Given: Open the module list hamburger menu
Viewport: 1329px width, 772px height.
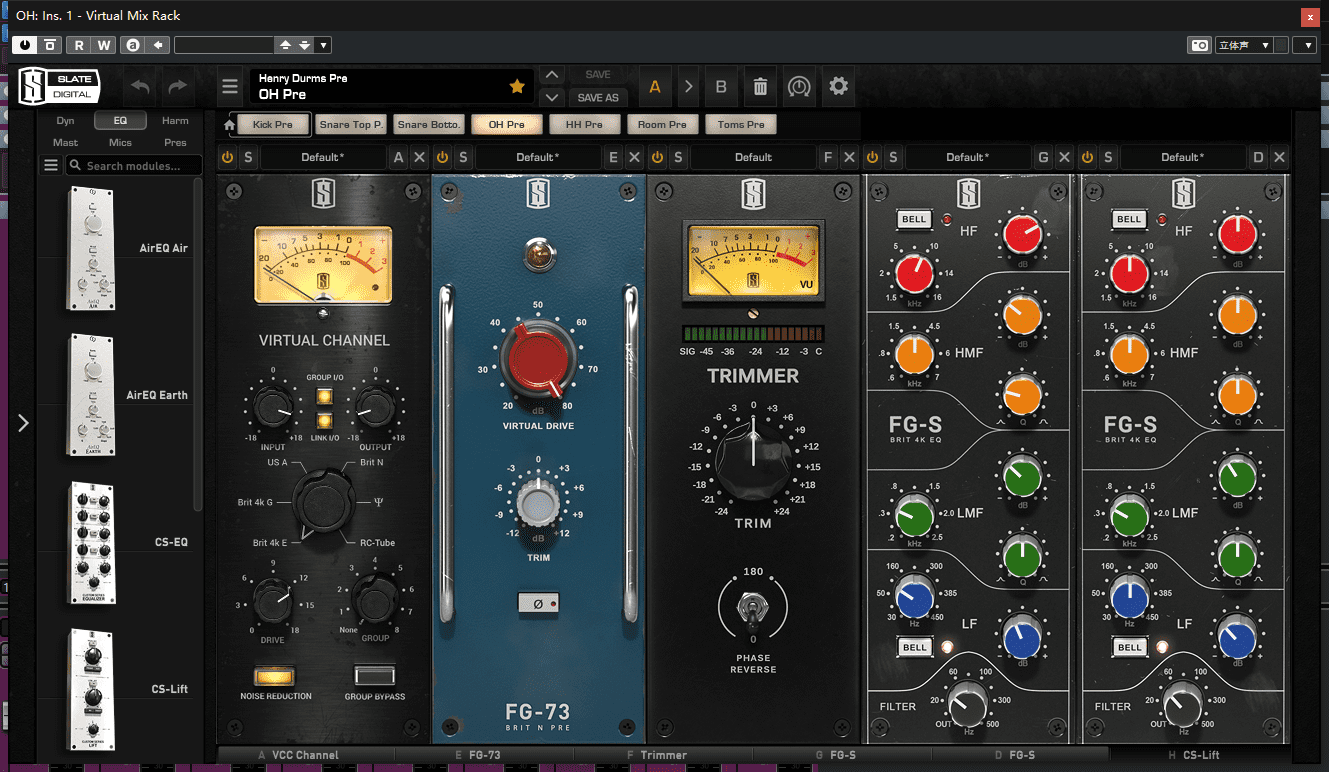Looking at the screenshot, I should pyautogui.click(x=51, y=166).
